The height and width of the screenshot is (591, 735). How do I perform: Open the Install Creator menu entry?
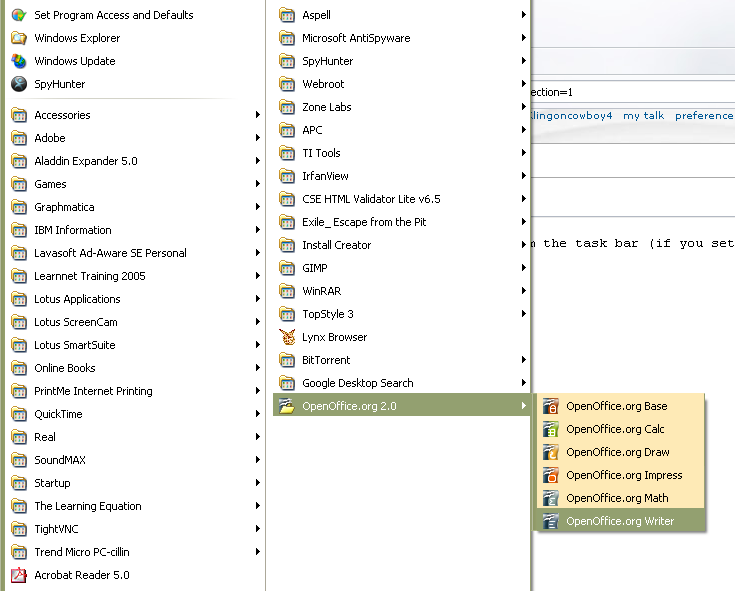[402, 245]
